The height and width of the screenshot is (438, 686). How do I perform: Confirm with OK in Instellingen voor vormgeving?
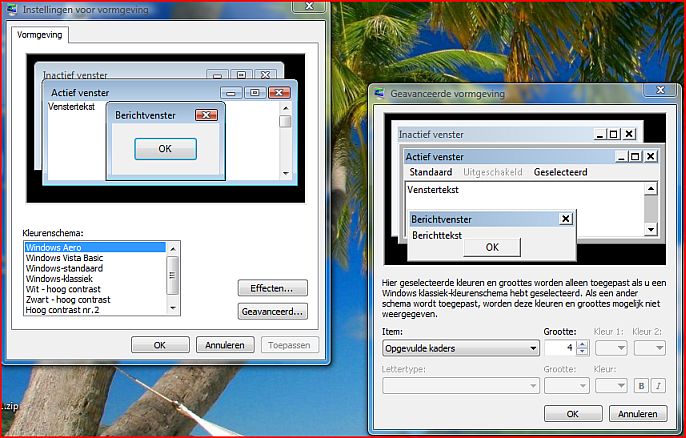click(x=160, y=345)
